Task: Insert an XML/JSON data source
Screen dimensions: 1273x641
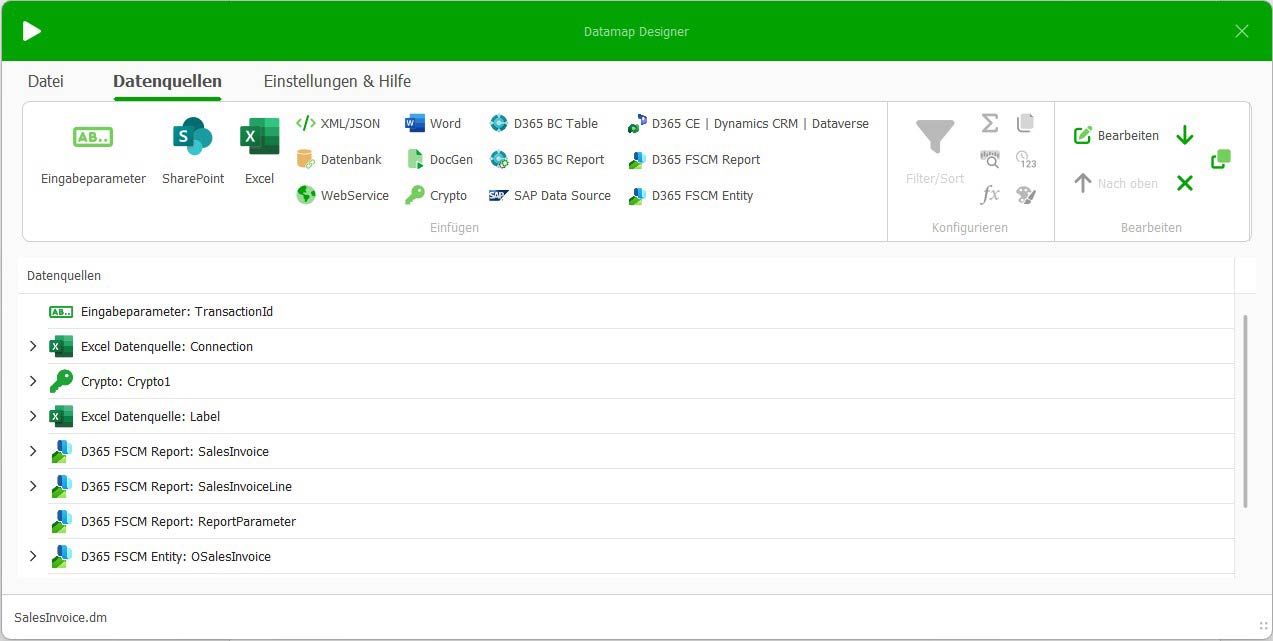Action: pyautogui.click(x=338, y=124)
